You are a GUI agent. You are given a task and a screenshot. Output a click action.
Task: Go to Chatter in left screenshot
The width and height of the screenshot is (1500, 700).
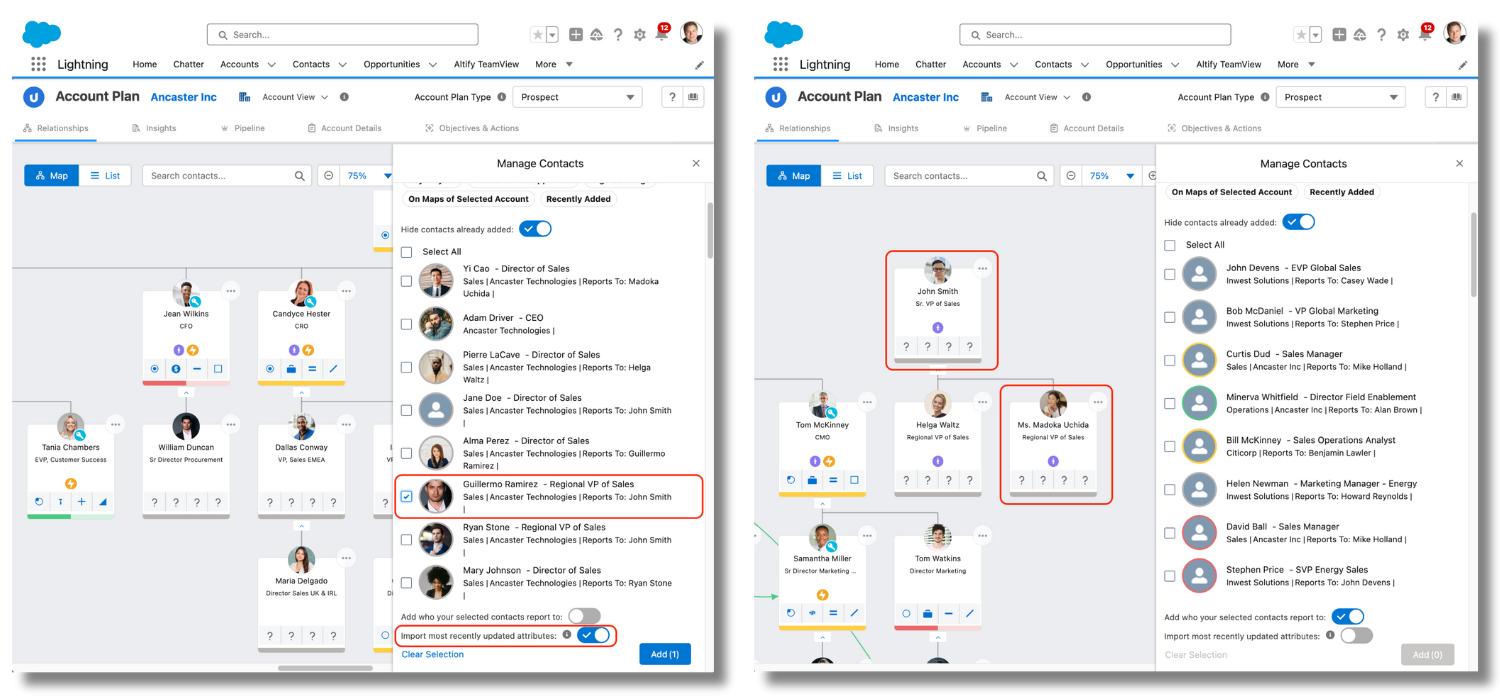[188, 64]
